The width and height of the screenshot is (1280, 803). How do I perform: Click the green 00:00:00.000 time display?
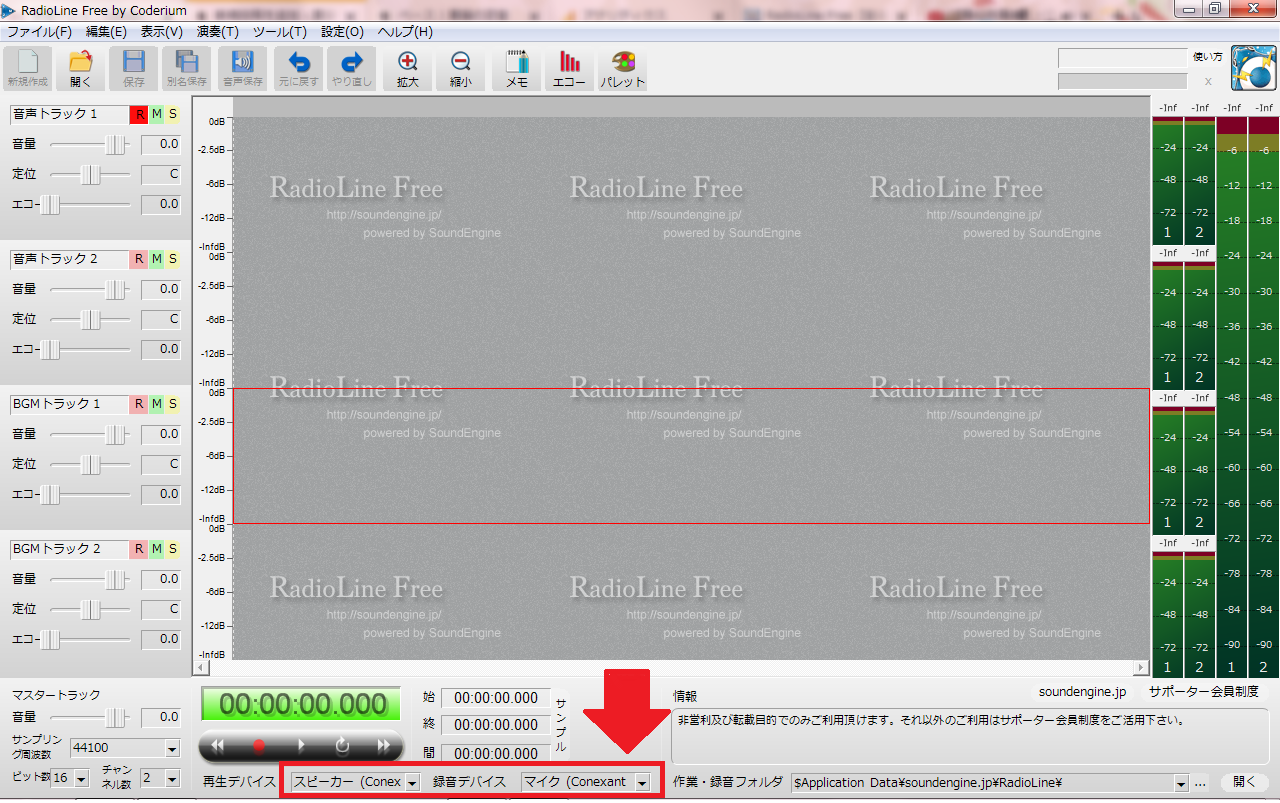(x=302, y=704)
